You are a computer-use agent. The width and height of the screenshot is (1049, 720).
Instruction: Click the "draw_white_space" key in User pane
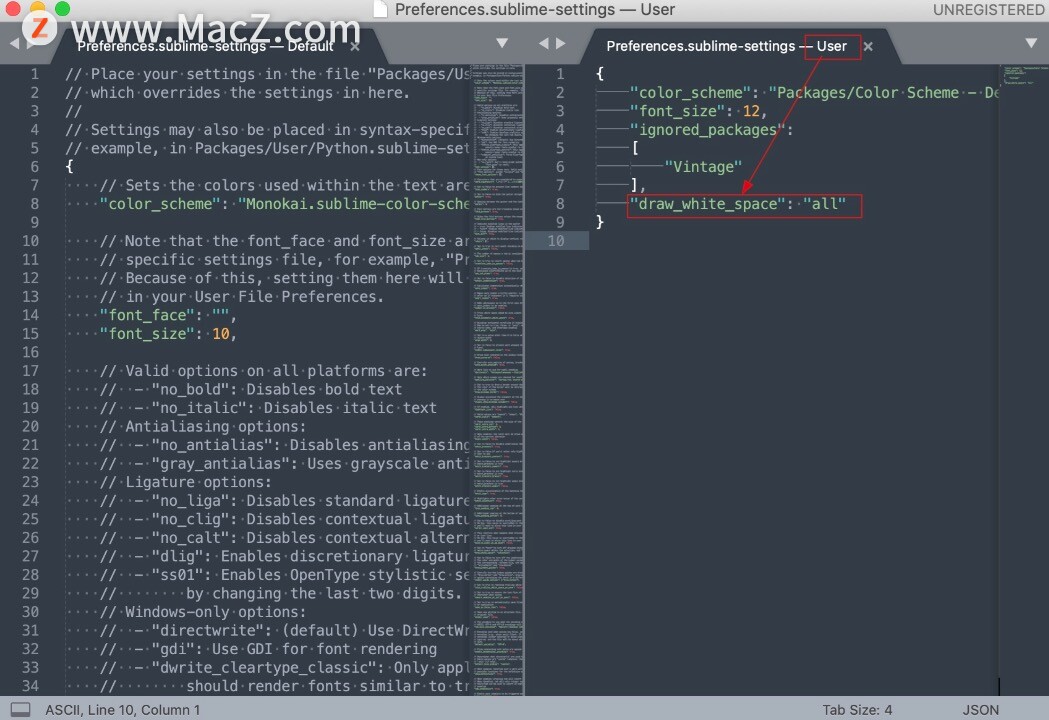(707, 203)
